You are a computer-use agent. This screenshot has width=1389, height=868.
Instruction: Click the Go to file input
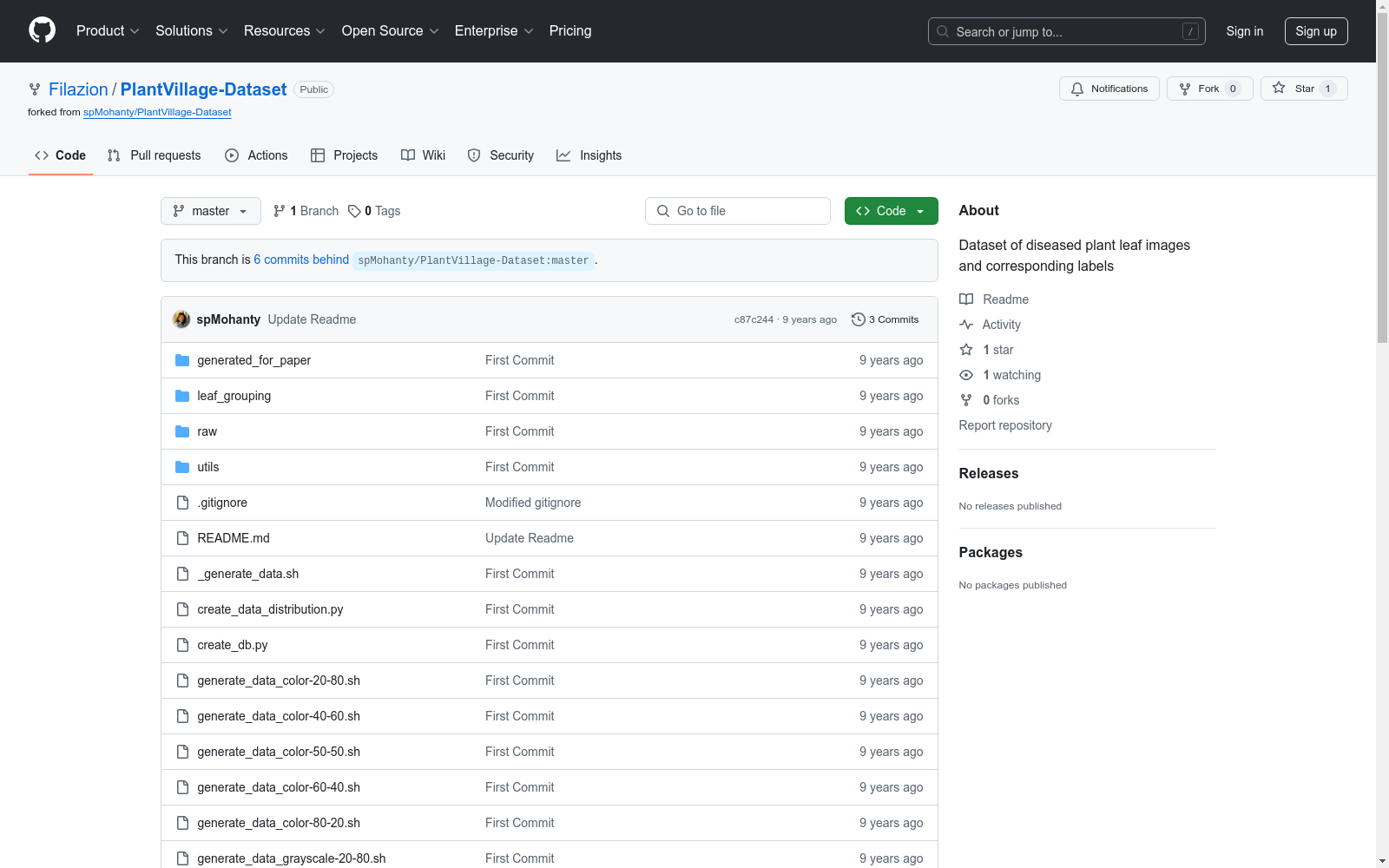(738, 211)
